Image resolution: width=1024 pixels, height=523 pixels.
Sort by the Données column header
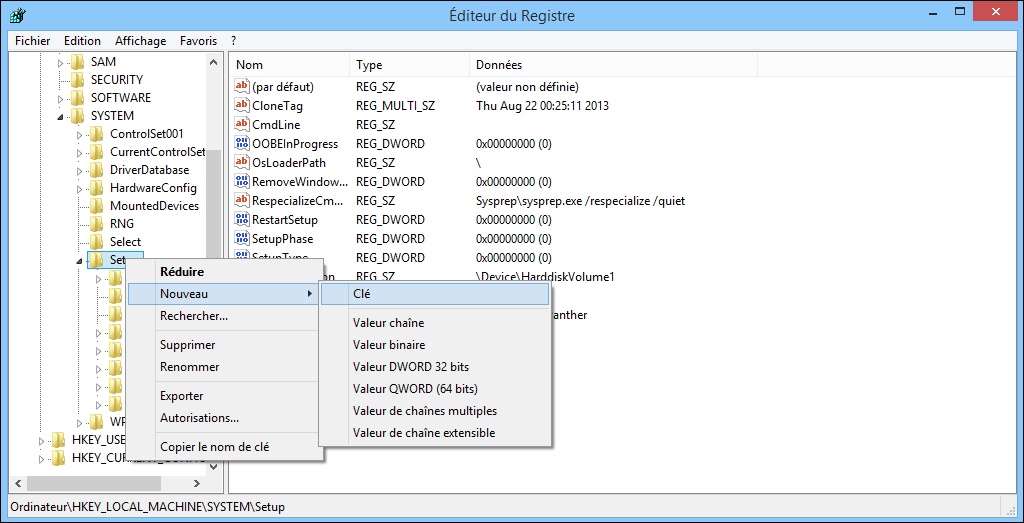pyautogui.click(x=613, y=65)
